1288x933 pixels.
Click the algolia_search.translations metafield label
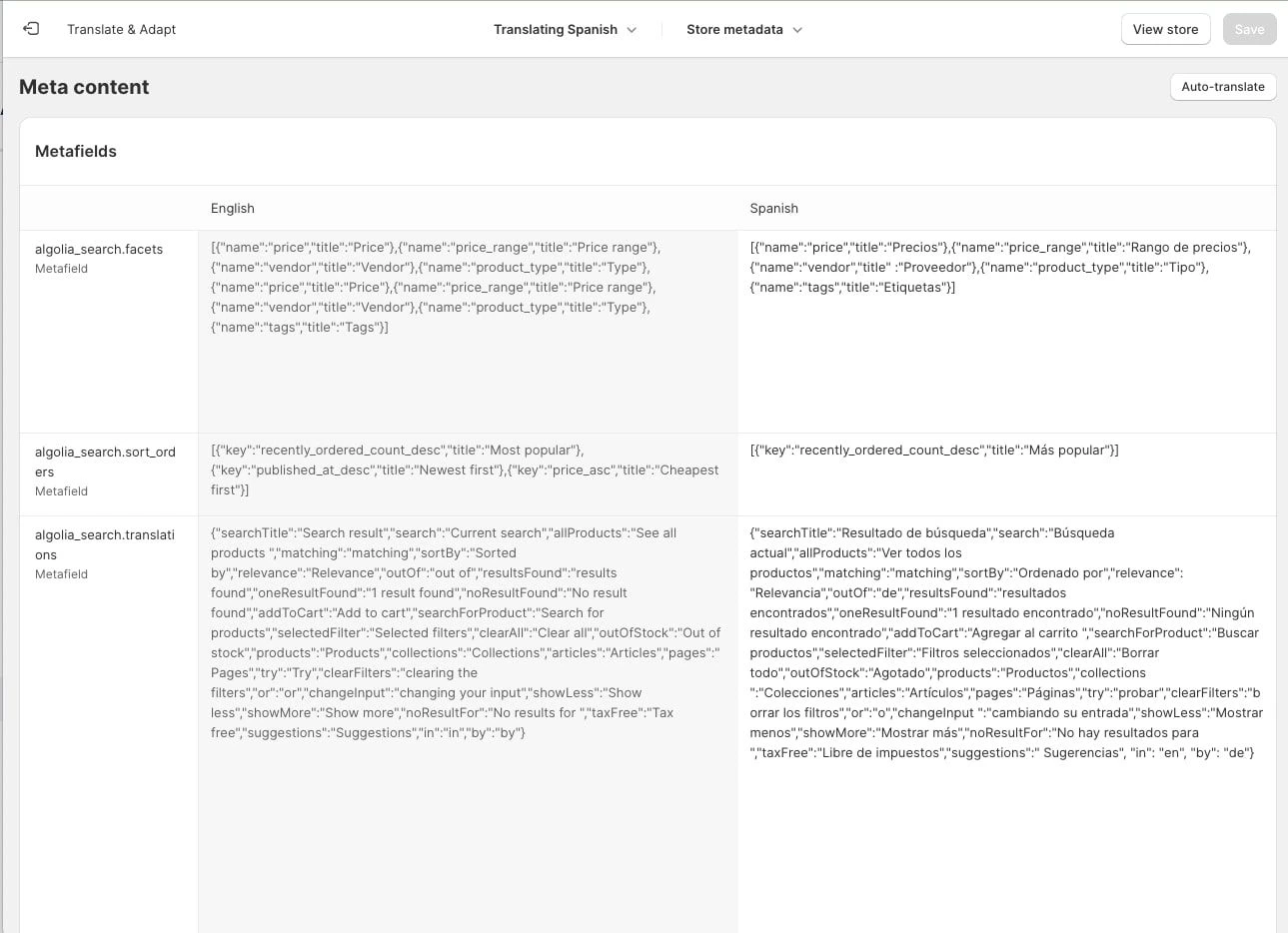click(104, 544)
